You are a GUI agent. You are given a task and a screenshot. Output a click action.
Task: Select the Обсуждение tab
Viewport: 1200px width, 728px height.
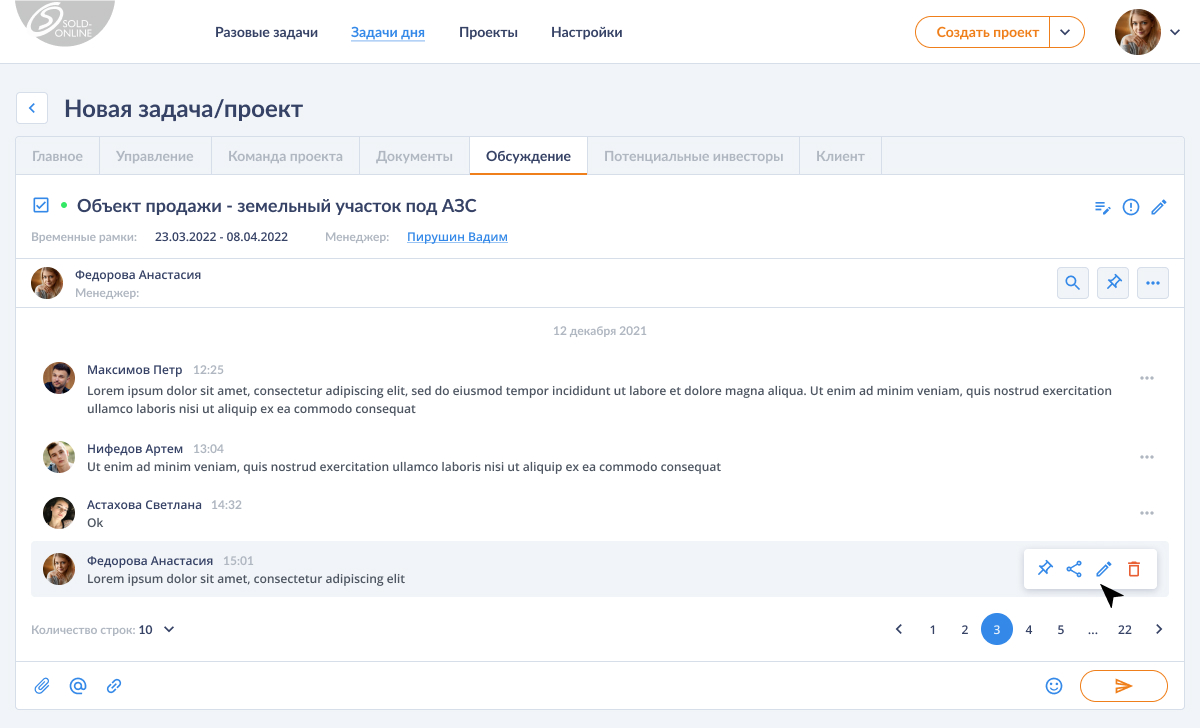(x=528, y=156)
